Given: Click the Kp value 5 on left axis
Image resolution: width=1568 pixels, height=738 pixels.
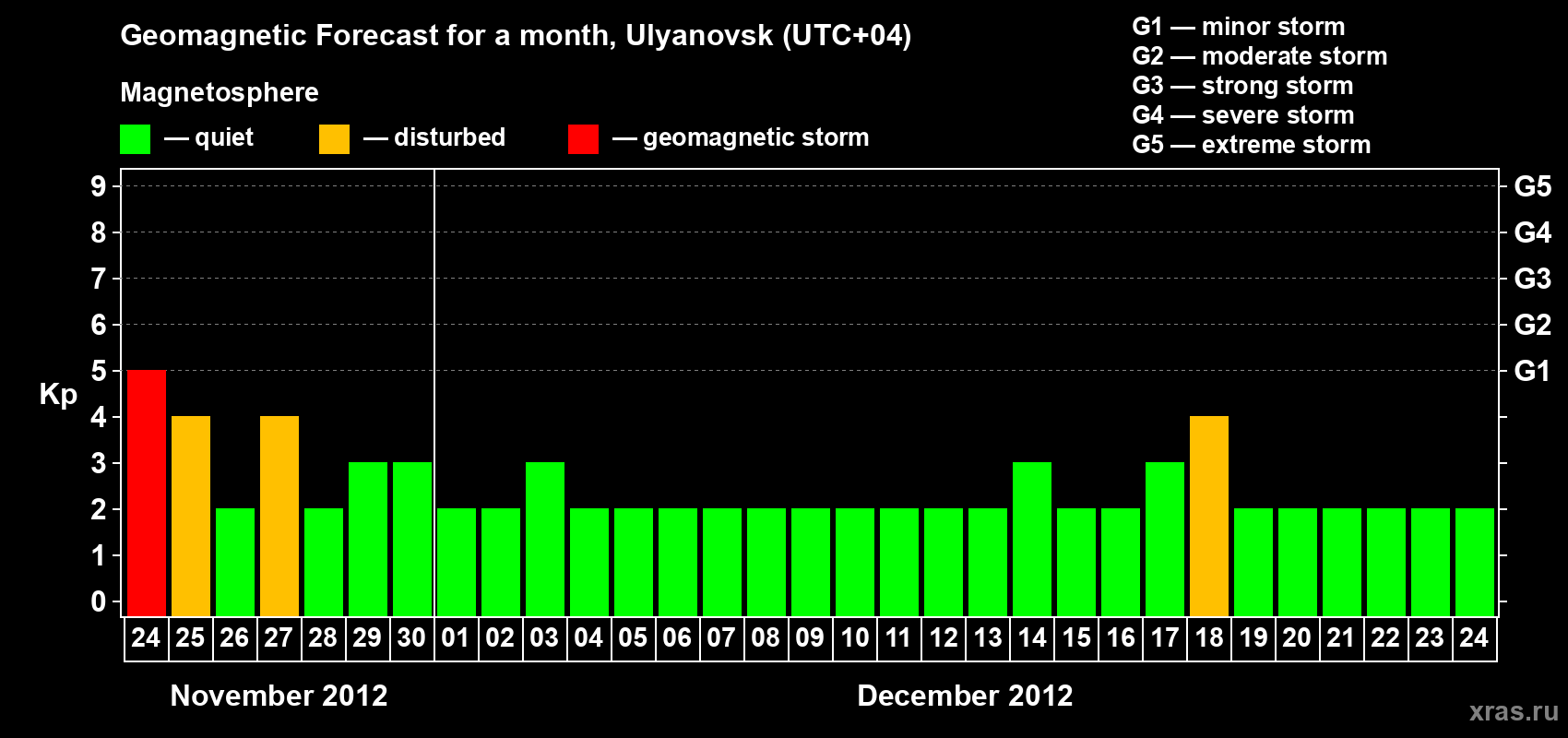Looking at the screenshot, I should pyautogui.click(x=99, y=371).
